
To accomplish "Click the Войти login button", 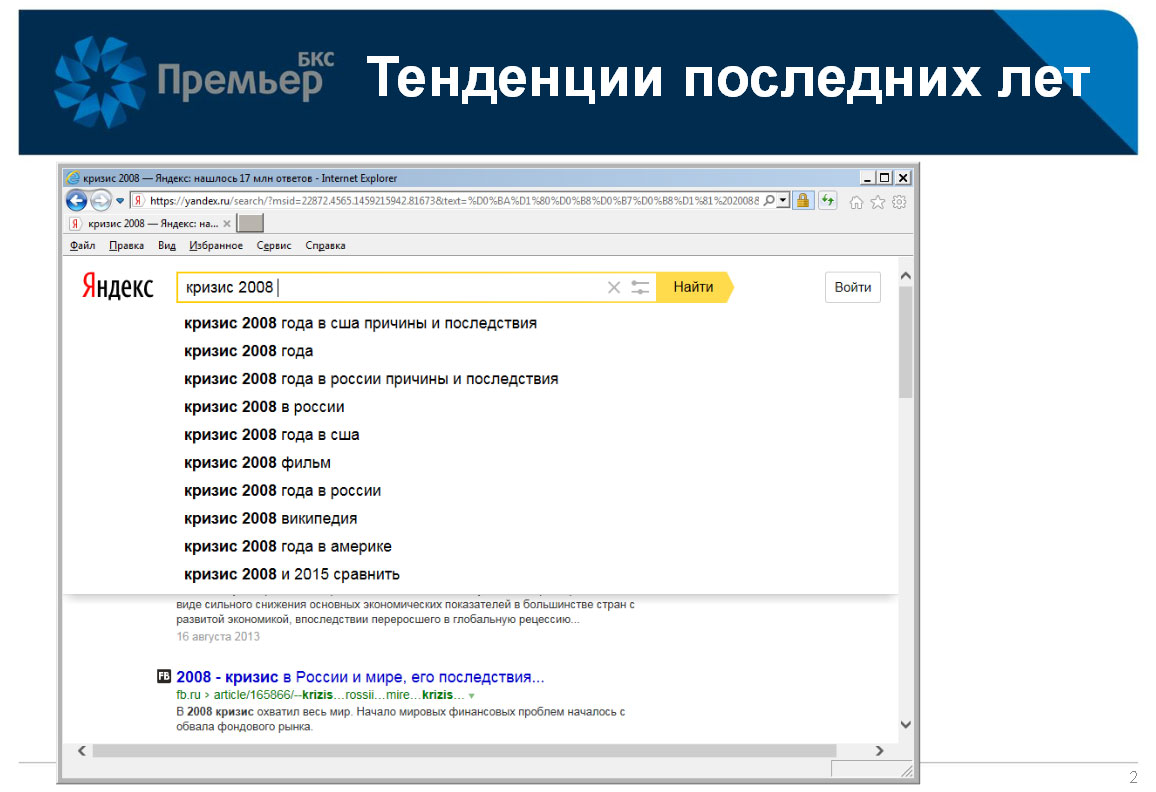I will [852, 288].
